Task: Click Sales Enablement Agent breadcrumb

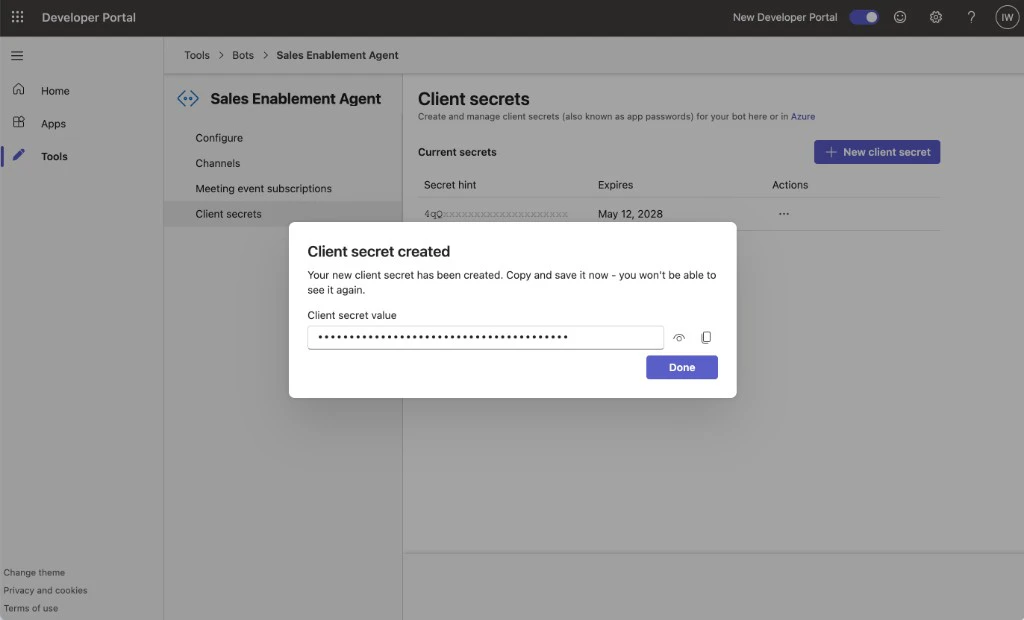Action: point(337,56)
